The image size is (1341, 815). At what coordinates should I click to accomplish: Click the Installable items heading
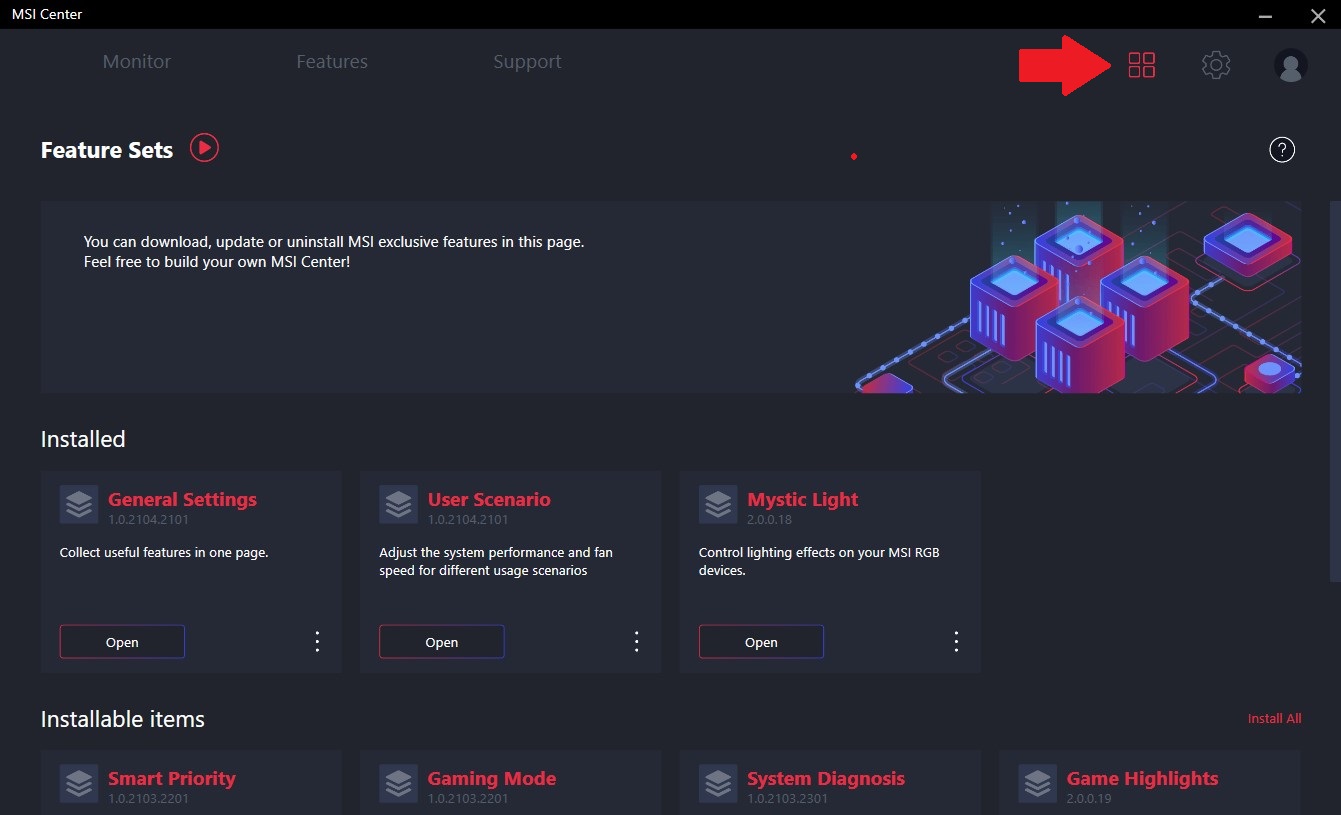(x=123, y=720)
